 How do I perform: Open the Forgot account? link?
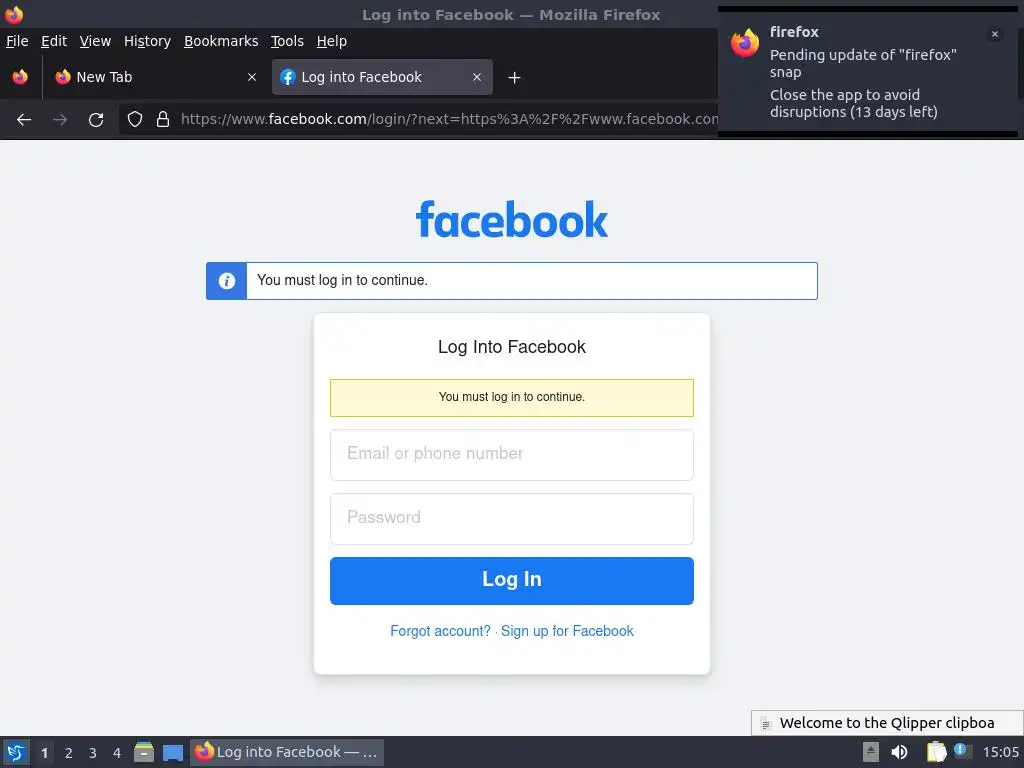coord(440,631)
